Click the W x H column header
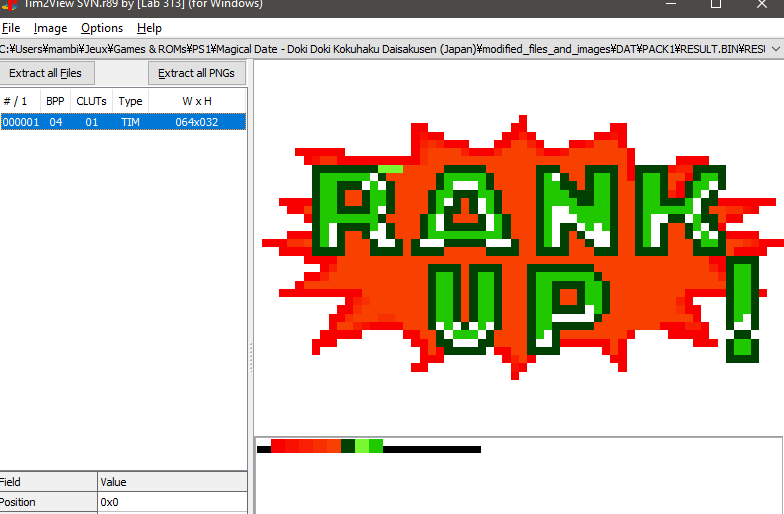784x514 pixels. 196,101
